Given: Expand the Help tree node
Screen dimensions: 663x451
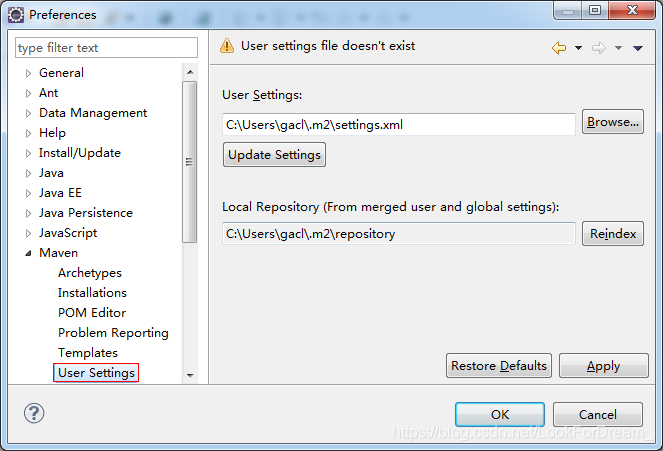Looking at the screenshot, I should pyautogui.click(x=28, y=133).
